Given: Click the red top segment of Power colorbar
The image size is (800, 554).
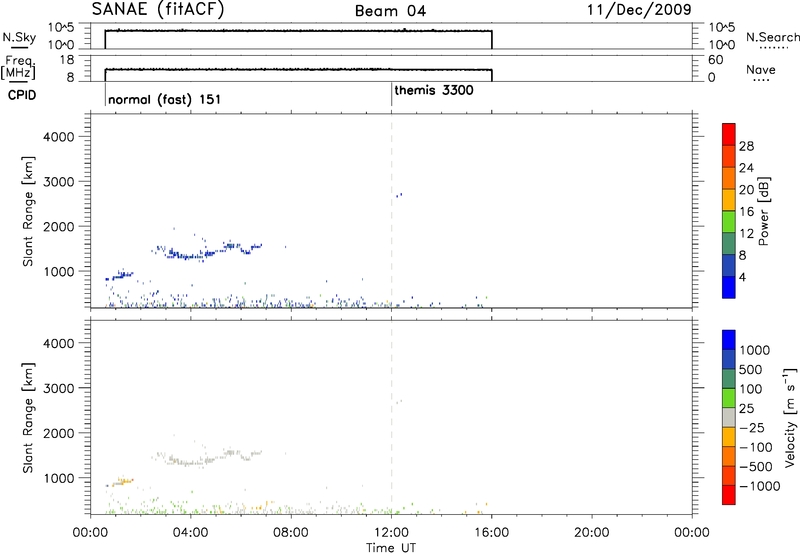Looking at the screenshot, I should tap(729, 134).
